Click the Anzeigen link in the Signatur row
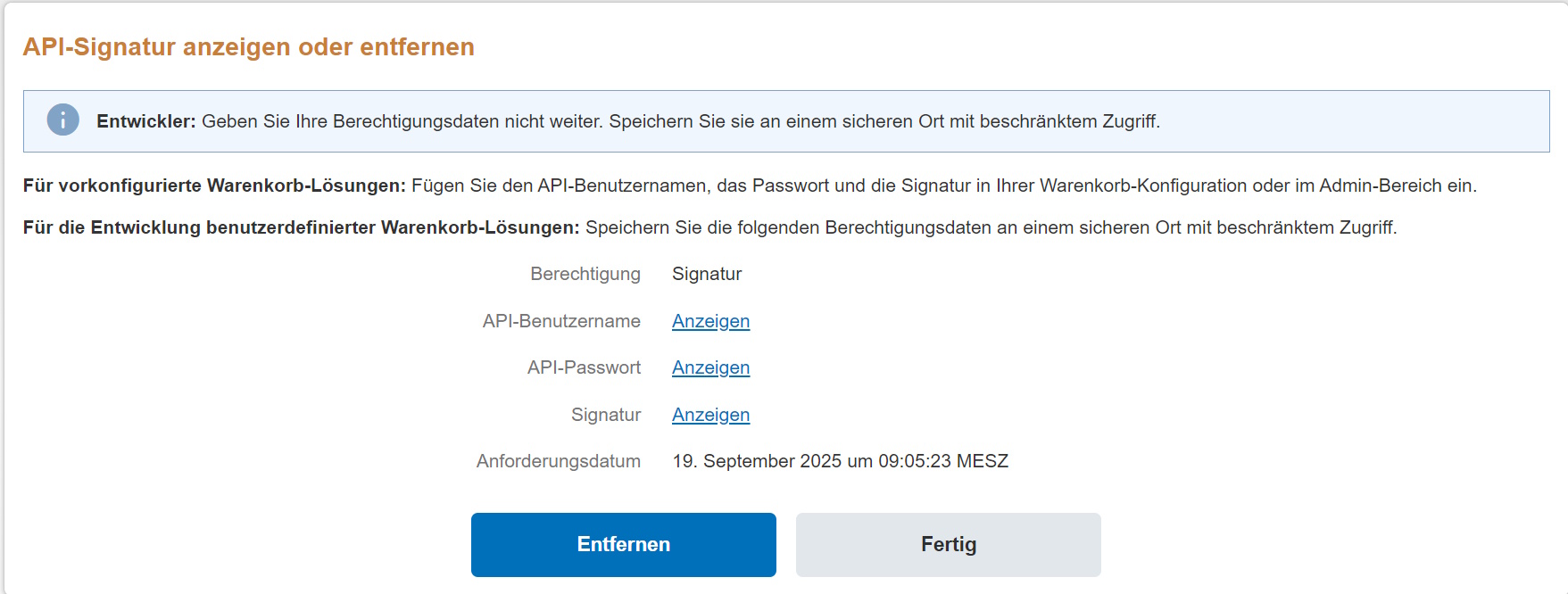Screen dimensions: 1568x594 click(709, 415)
